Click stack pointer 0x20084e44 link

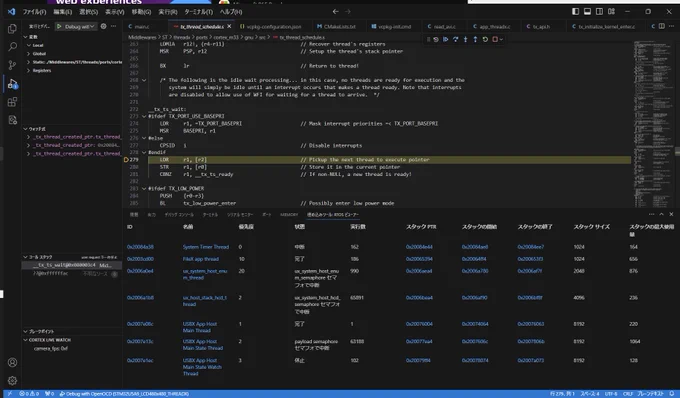click(419, 247)
